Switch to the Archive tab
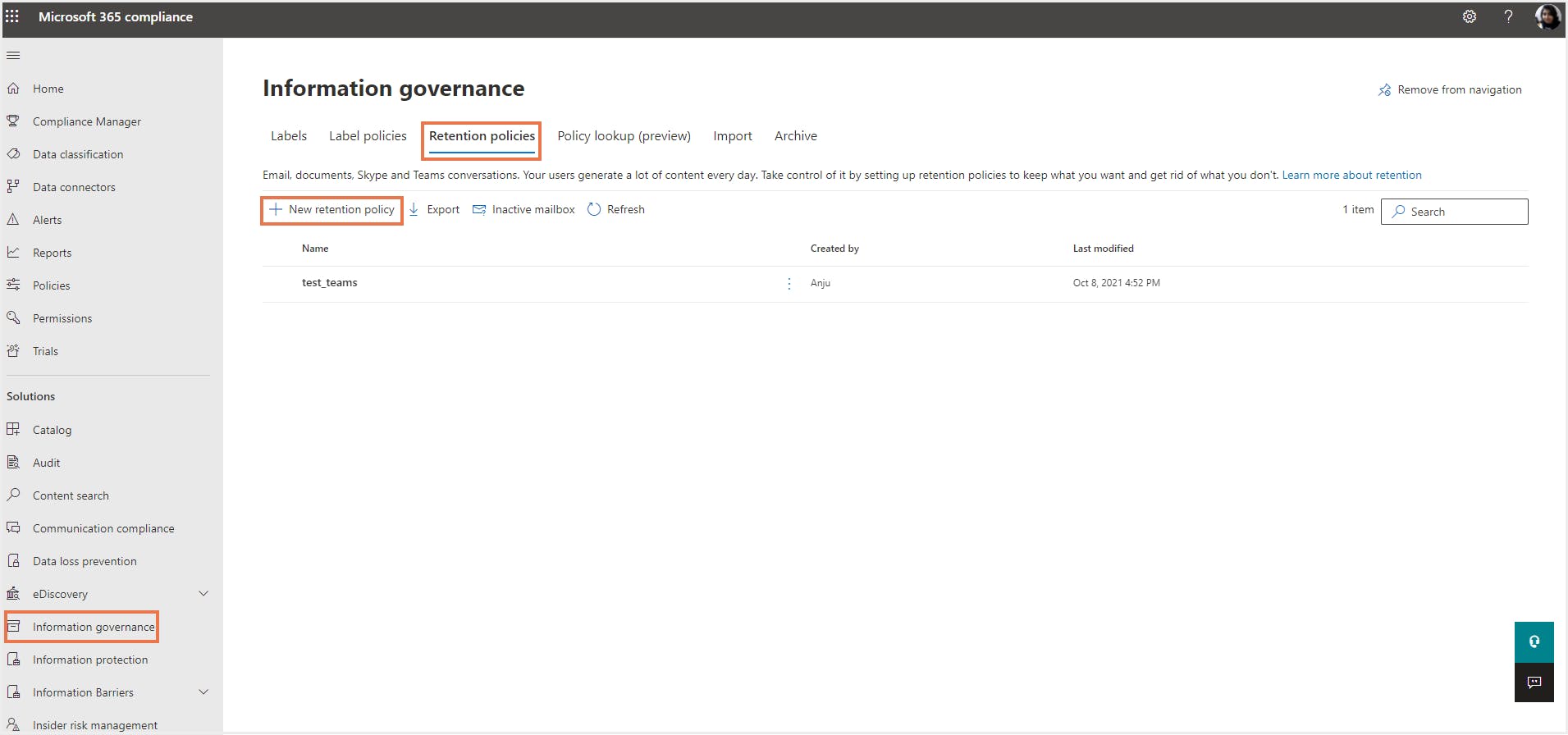1568x735 pixels. pyautogui.click(x=796, y=136)
